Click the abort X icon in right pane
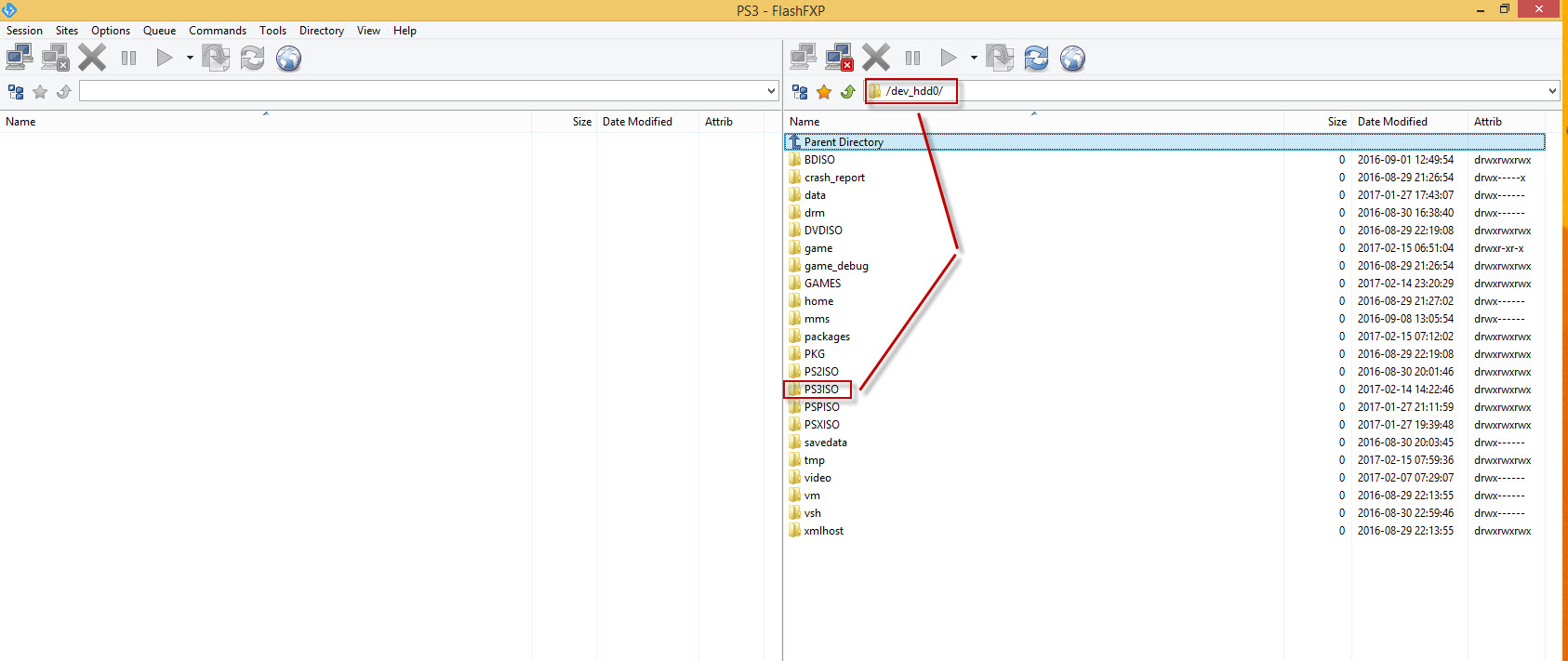The image size is (1568, 661). click(x=875, y=58)
